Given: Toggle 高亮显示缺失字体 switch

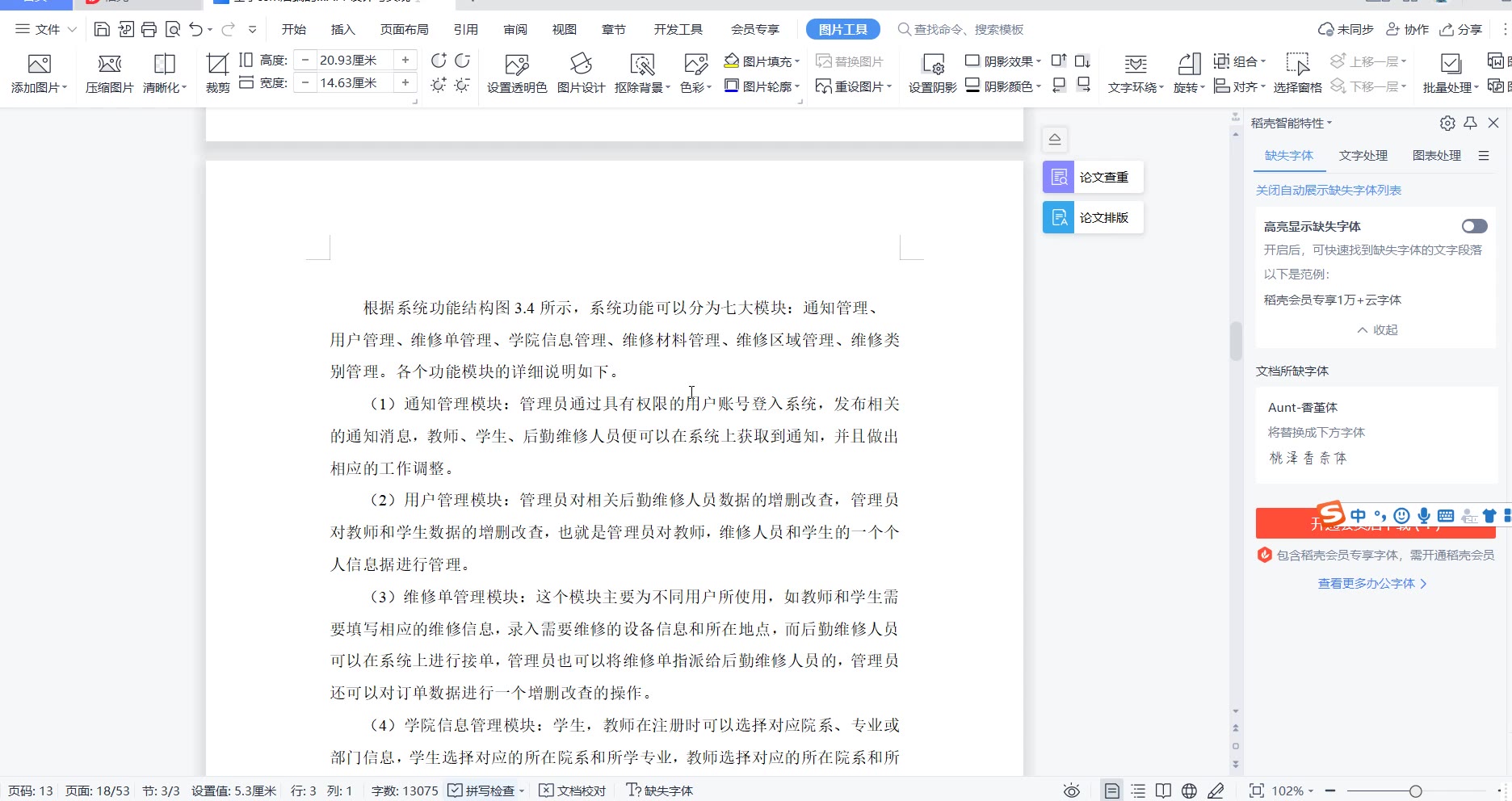Looking at the screenshot, I should tap(1474, 226).
